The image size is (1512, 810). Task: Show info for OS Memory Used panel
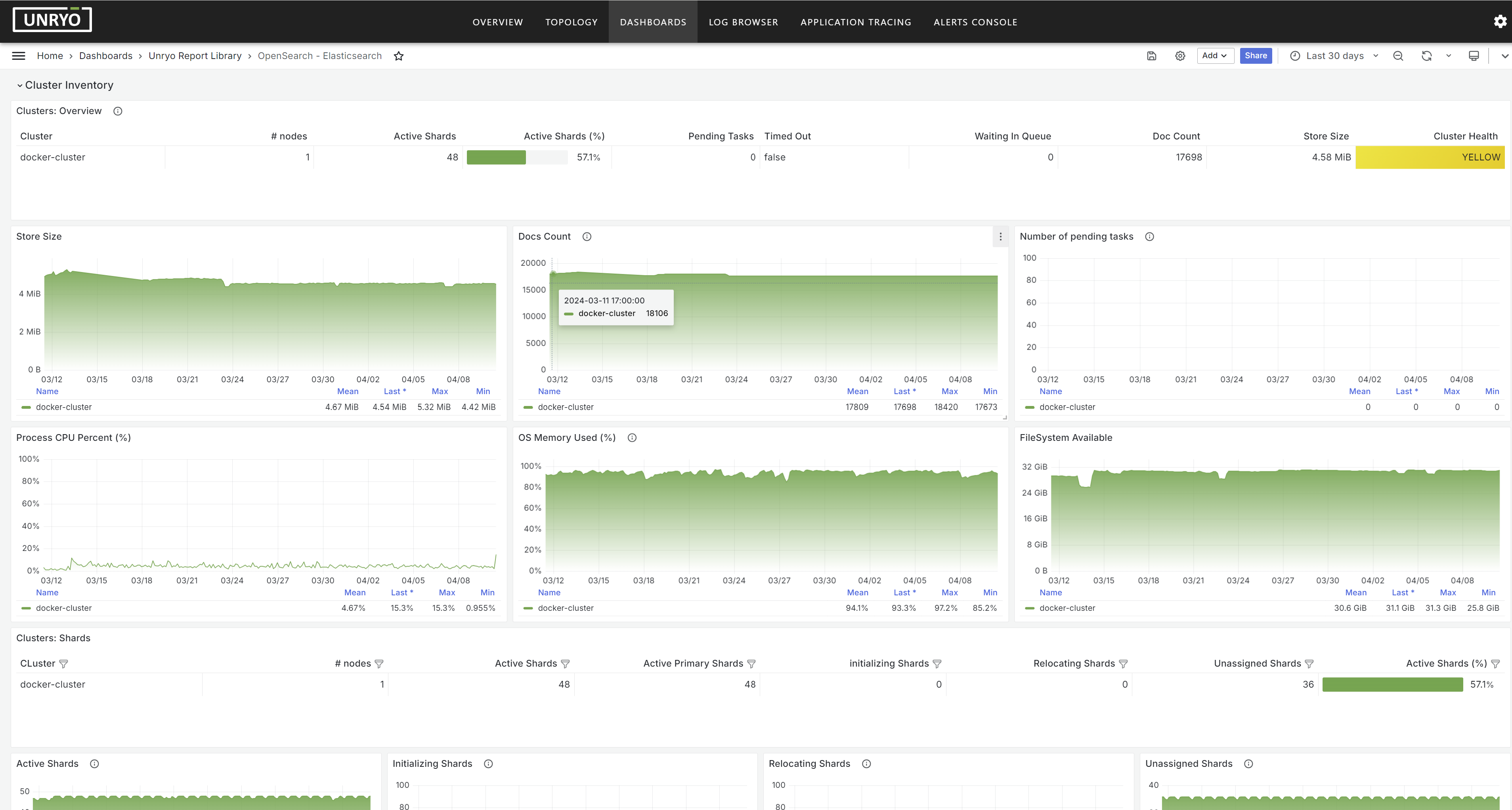(x=632, y=438)
